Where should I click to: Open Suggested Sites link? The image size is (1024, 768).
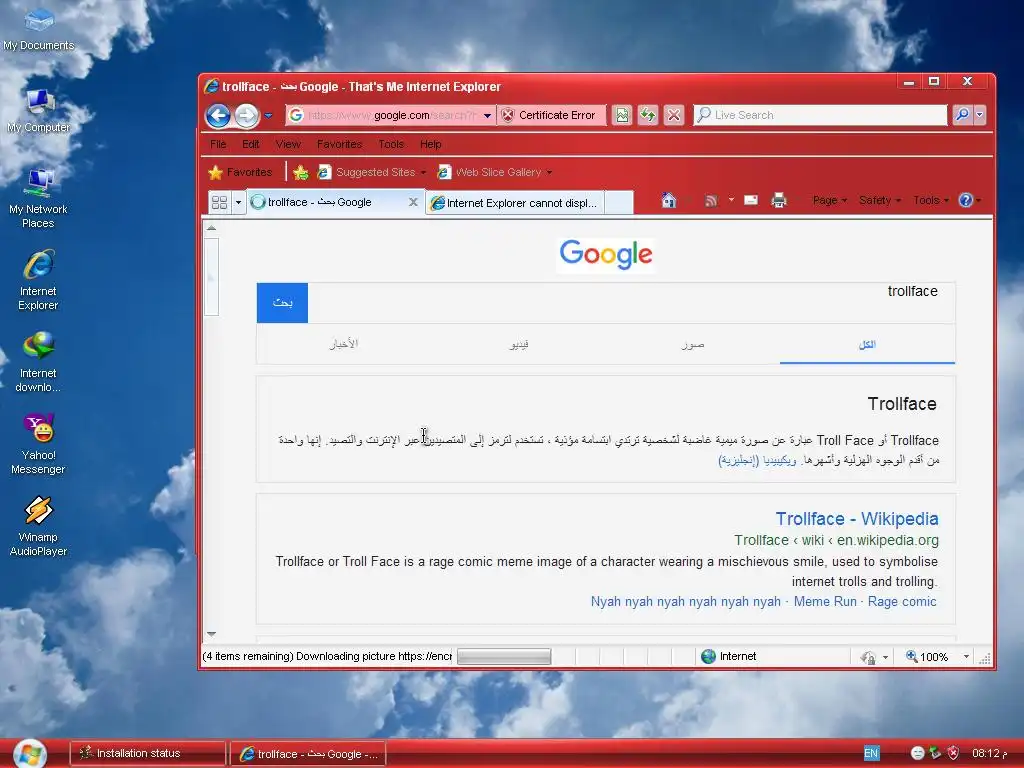pos(370,172)
